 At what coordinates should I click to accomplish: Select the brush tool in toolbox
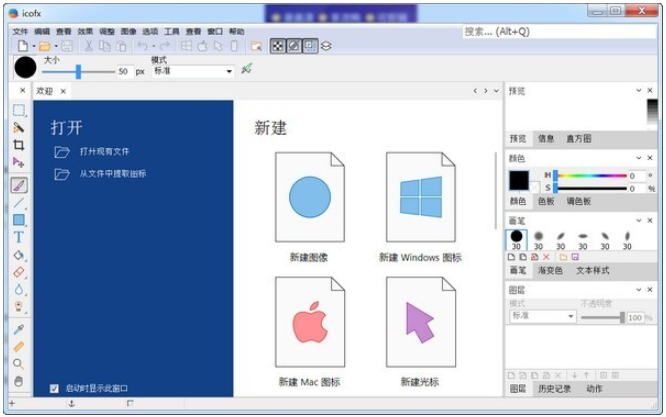click(x=19, y=185)
